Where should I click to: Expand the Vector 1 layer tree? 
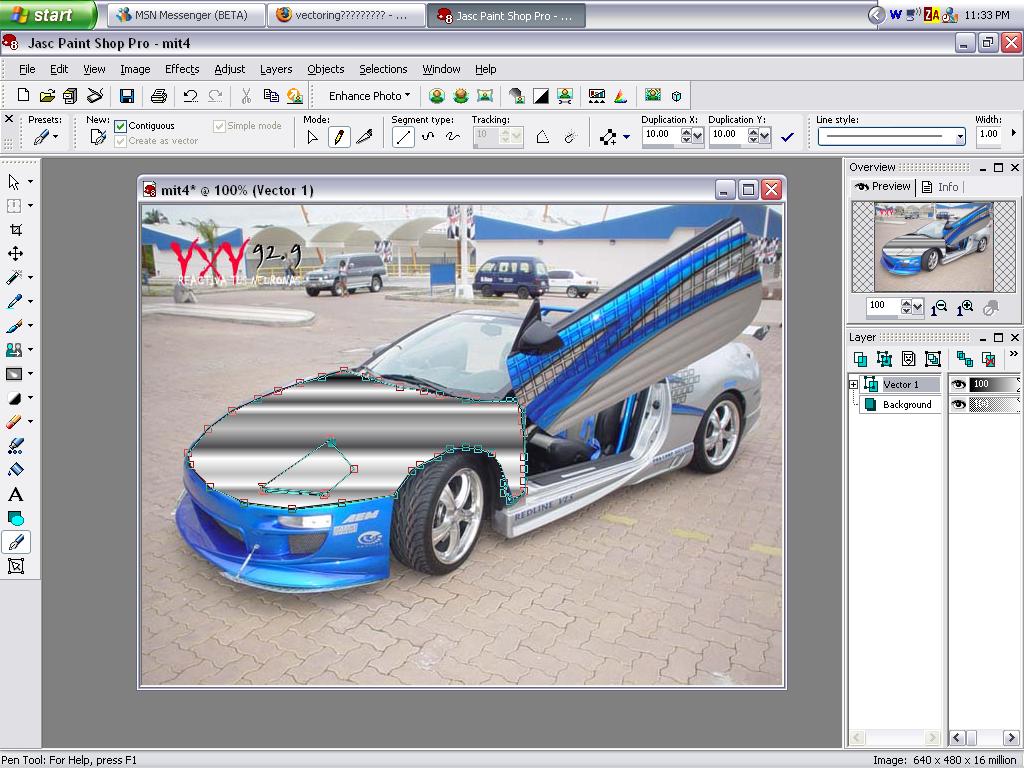[x=853, y=384]
